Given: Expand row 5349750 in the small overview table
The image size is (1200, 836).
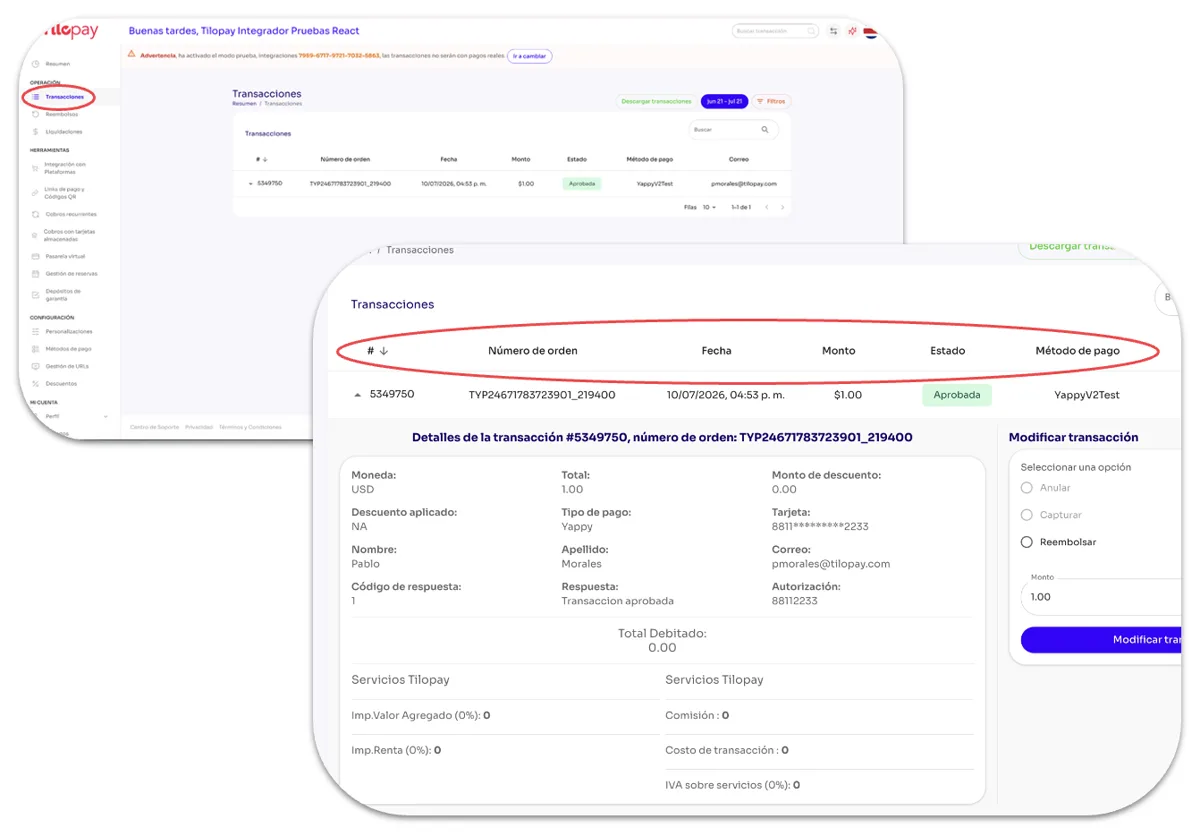Looking at the screenshot, I should click(251, 184).
